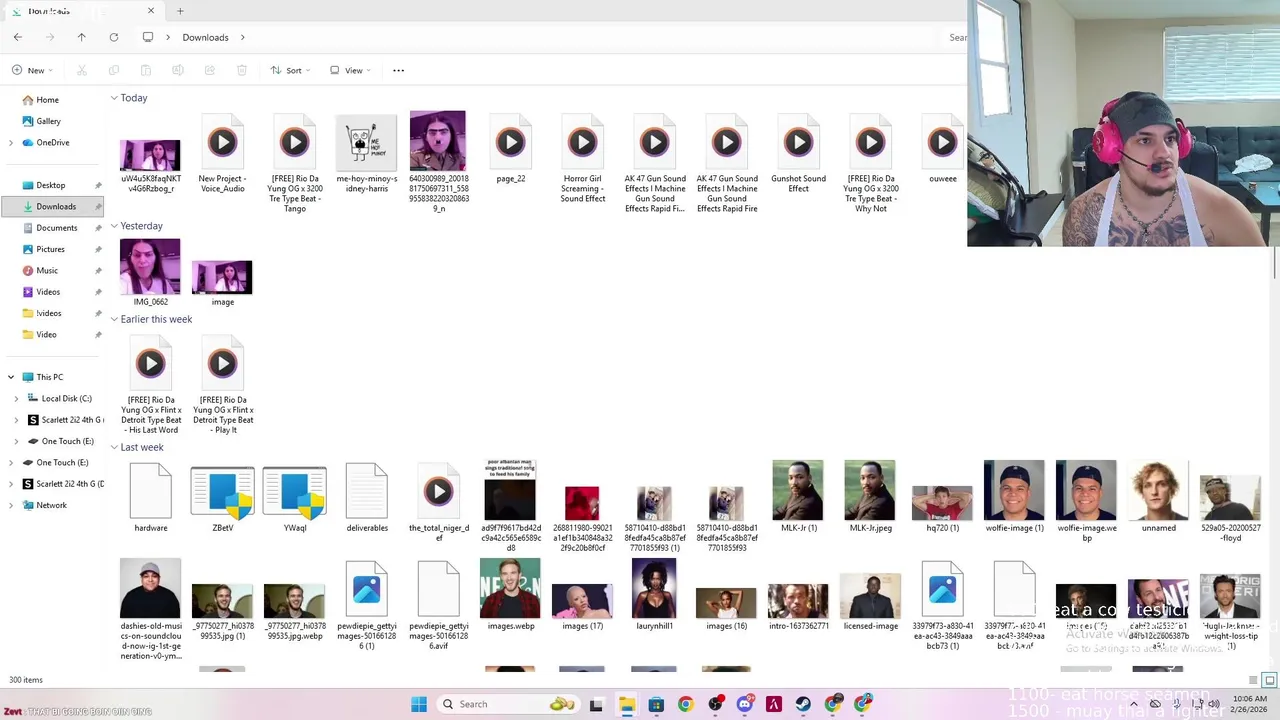Open OBS Studio from the taskbar
Image resolution: width=1280 pixels, height=720 pixels.
pyautogui.click(x=715, y=704)
